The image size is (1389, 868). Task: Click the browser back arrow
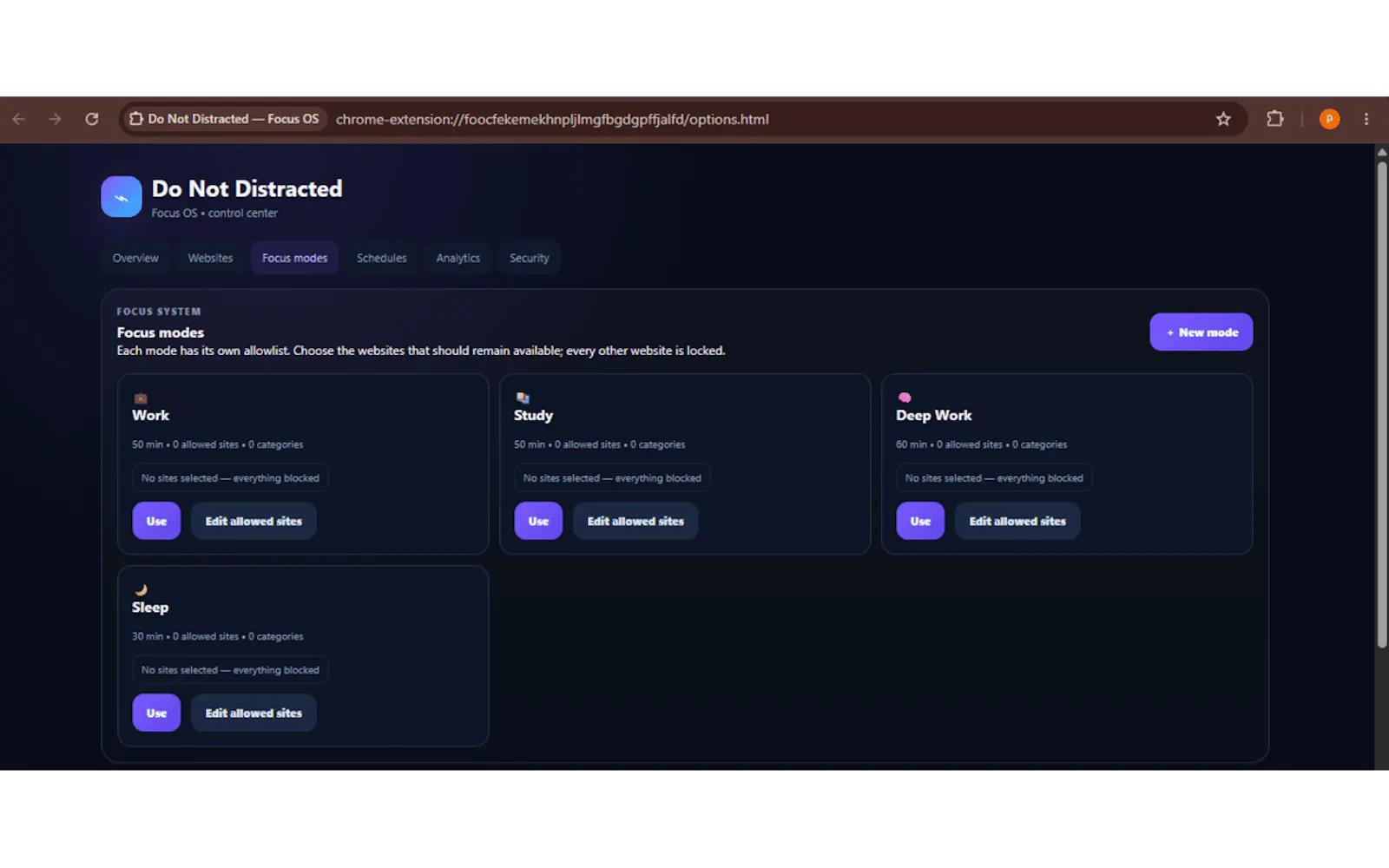pyautogui.click(x=19, y=119)
